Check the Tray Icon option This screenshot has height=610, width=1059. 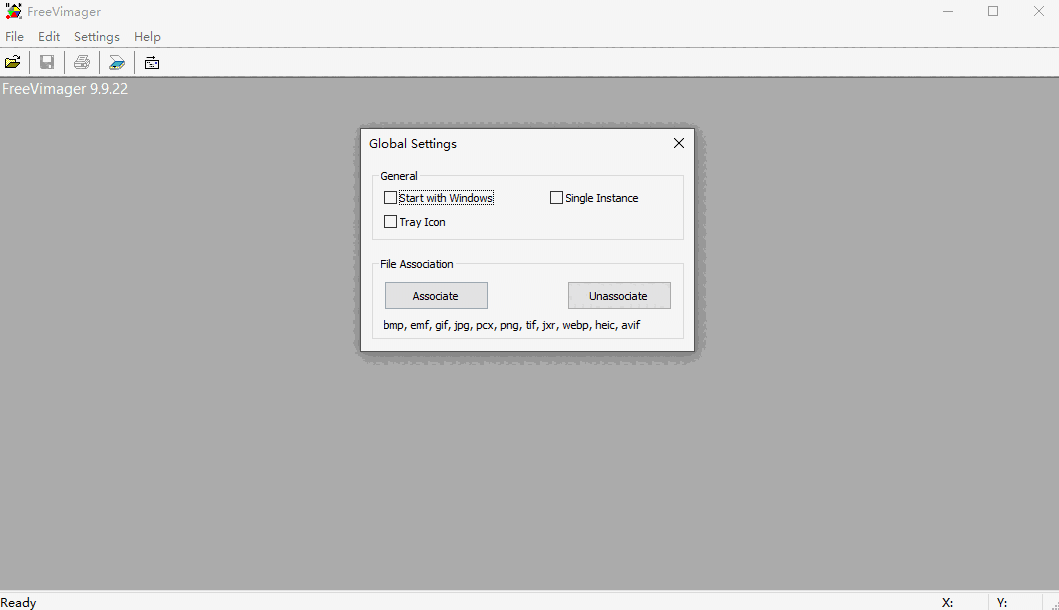pos(390,222)
